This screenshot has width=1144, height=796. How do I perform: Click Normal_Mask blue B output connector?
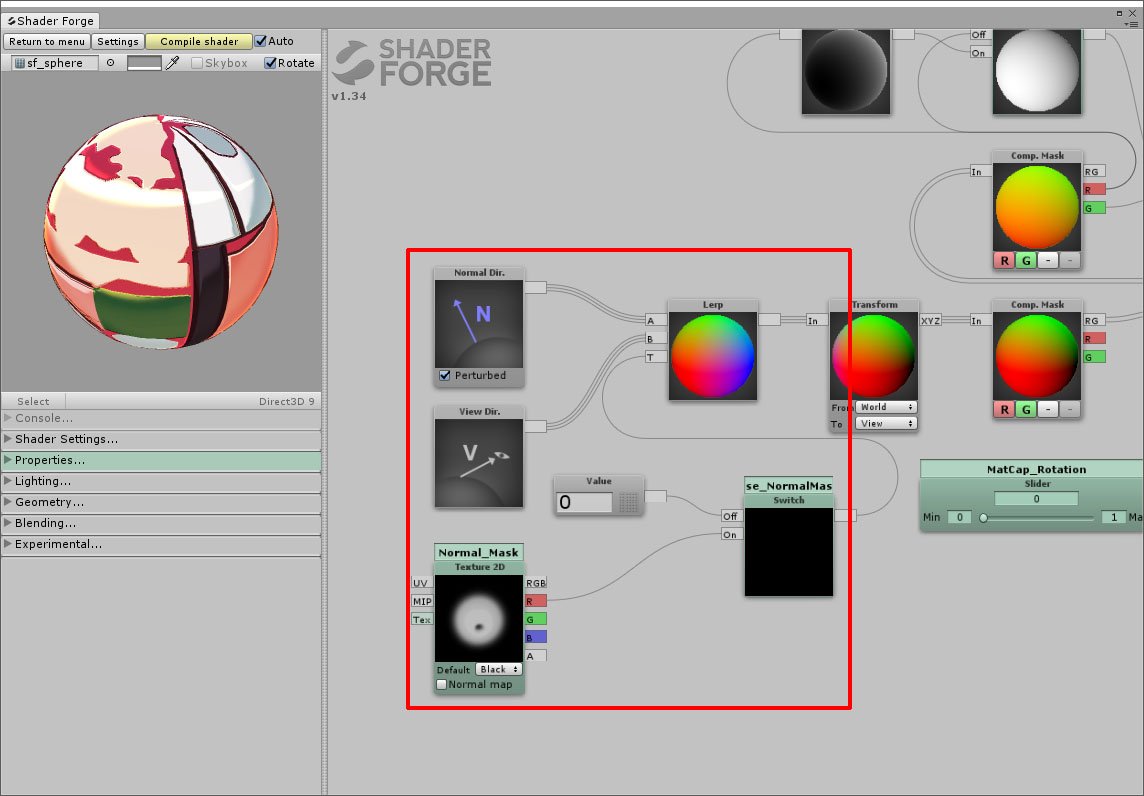536,637
